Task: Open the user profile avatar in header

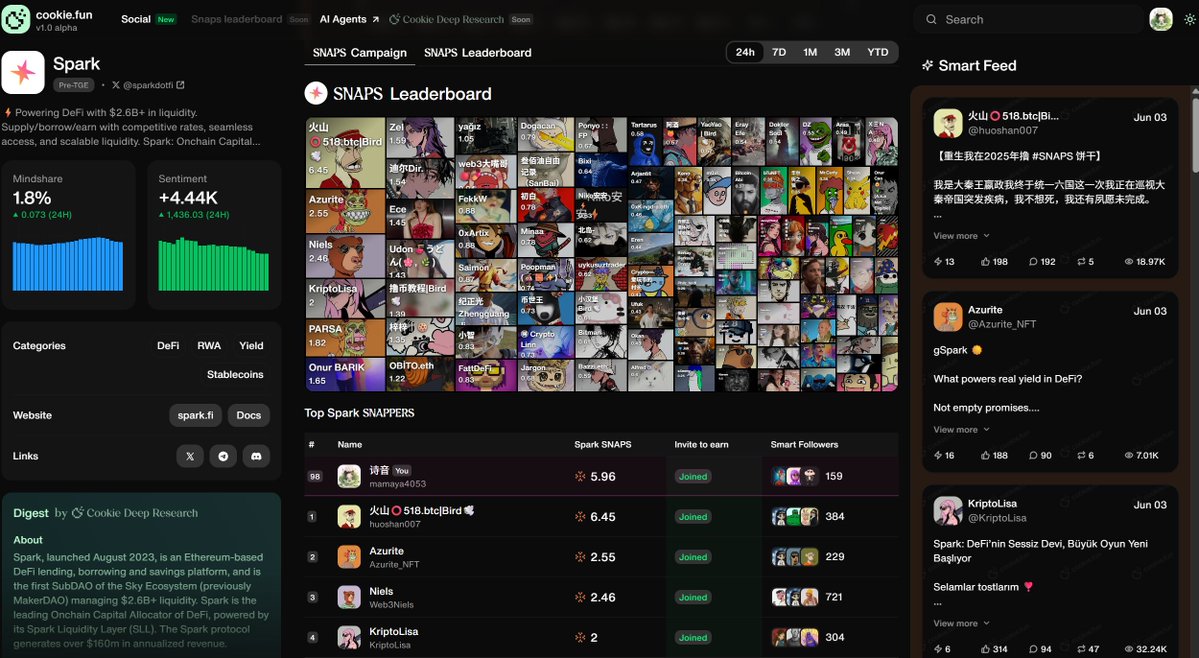Action: click(1161, 19)
